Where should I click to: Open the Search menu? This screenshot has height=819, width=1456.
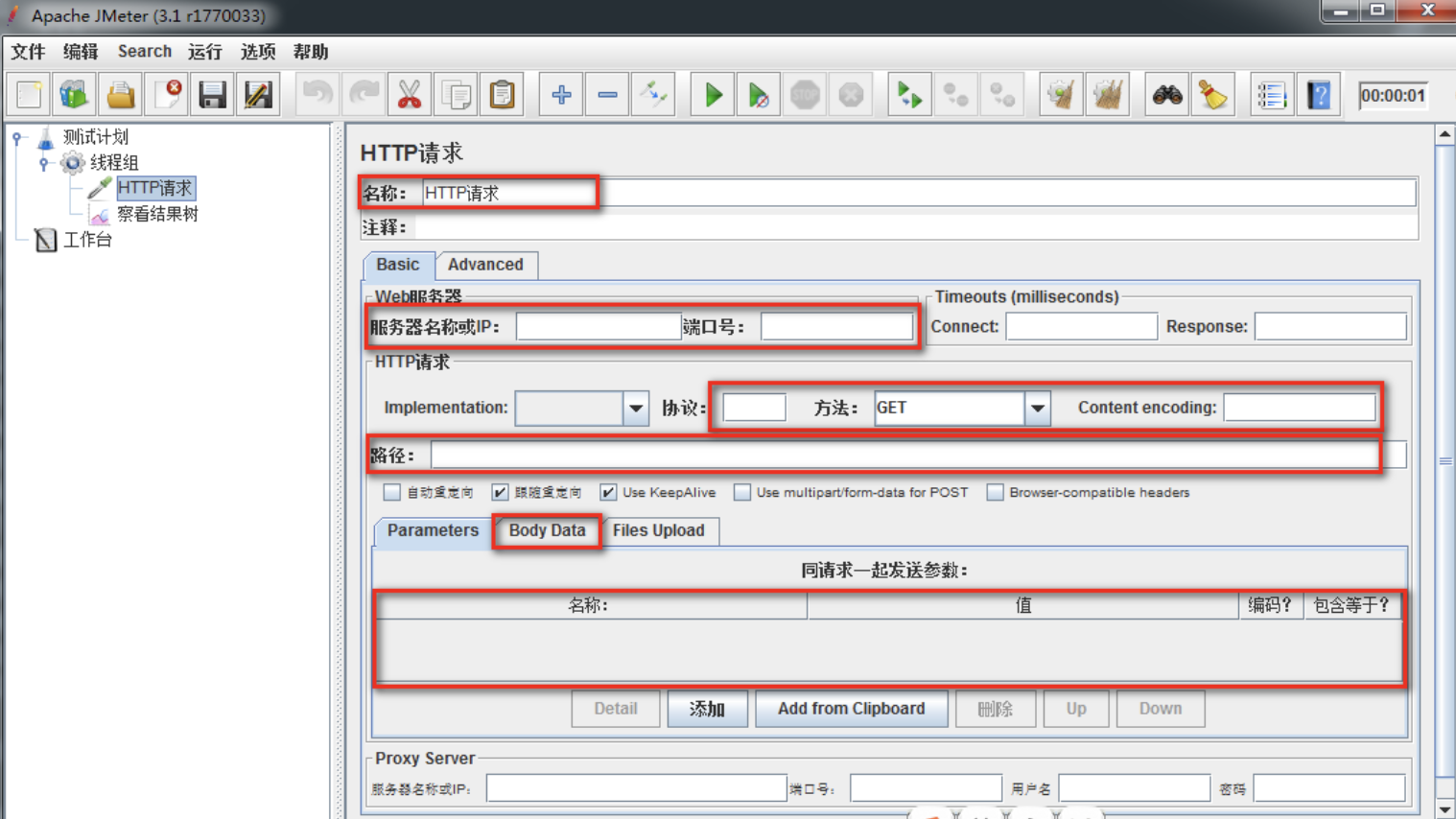pyautogui.click(x=145, y=52)
